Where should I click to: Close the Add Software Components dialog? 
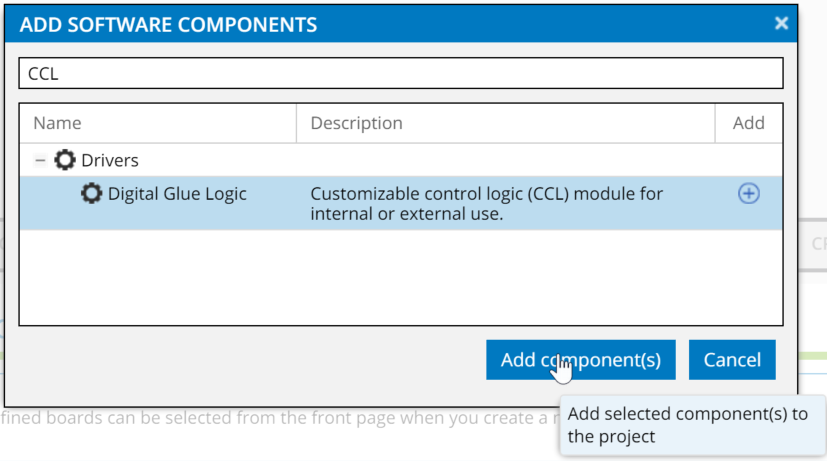(781, 23)
